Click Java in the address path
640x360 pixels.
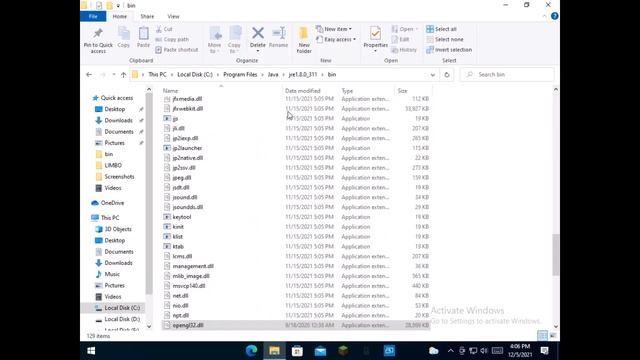[x=273, y=75]
